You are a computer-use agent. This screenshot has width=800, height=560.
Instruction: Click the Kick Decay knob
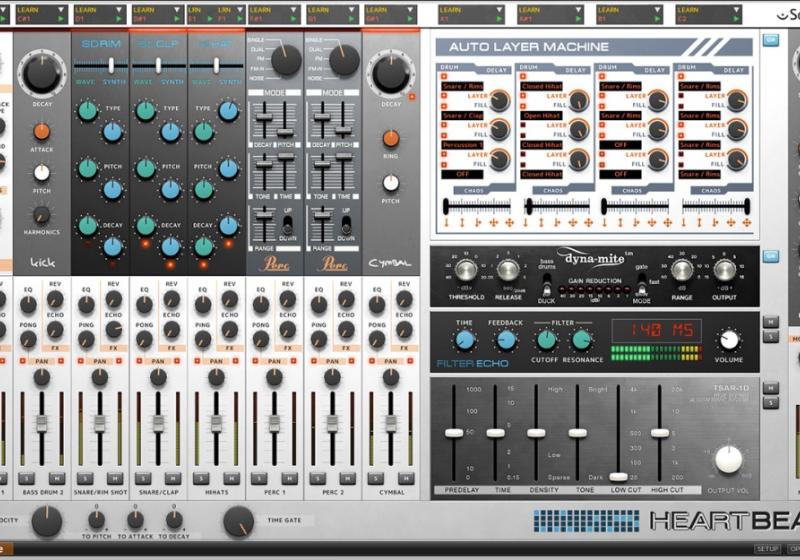[x=41, y=74]
